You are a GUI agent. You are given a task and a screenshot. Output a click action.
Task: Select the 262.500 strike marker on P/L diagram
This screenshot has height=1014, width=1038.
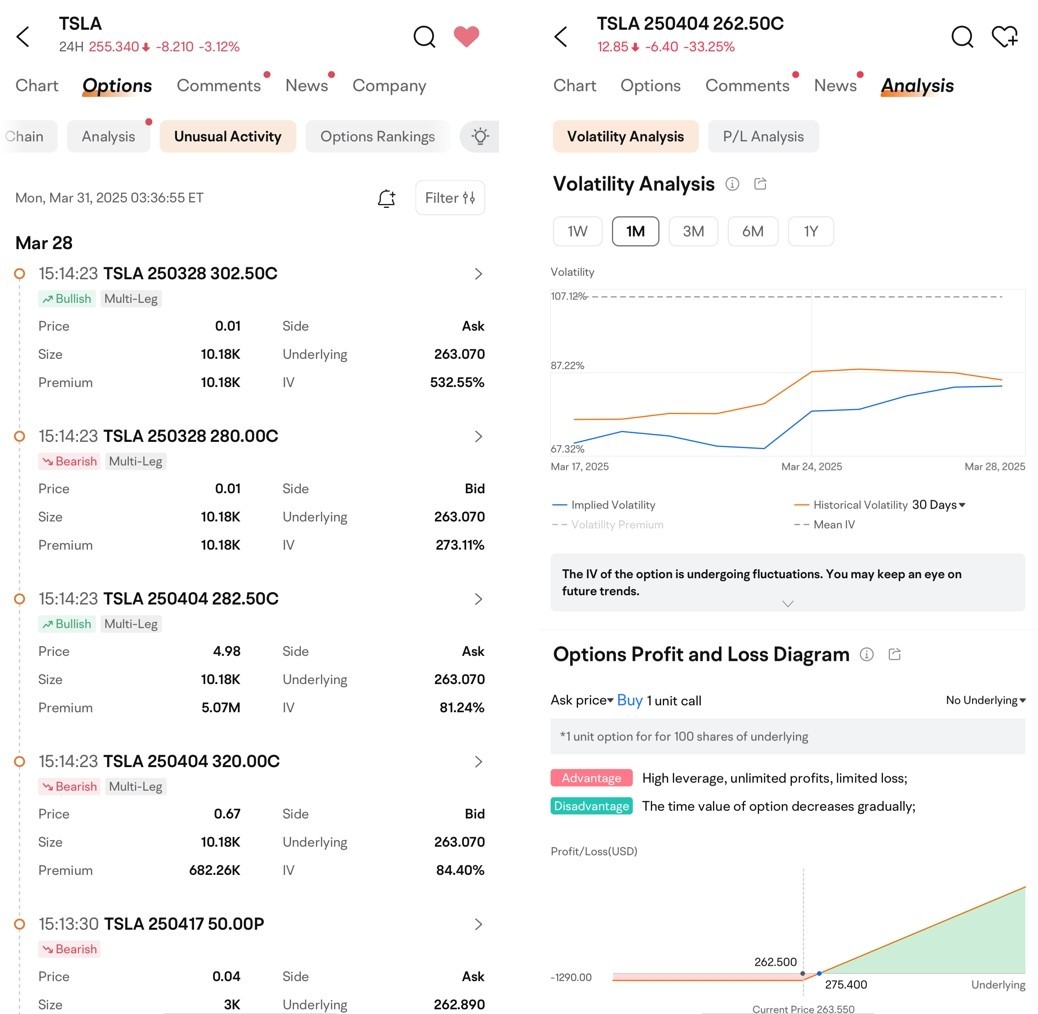pos(803,974)
